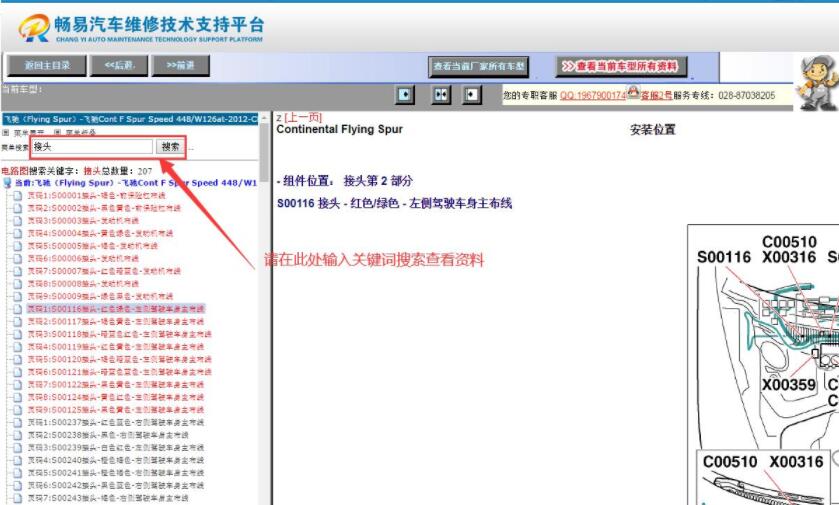Open tree entry 页码1:S00237接头
The width and height of the screenshot is (839, 505).
[116, 423]
